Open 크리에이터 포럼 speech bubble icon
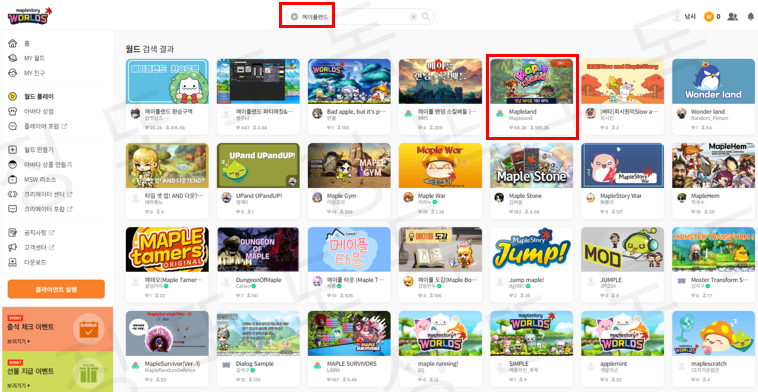The width and height of the screenshot is (758, 392). click(x=13, y=209)
